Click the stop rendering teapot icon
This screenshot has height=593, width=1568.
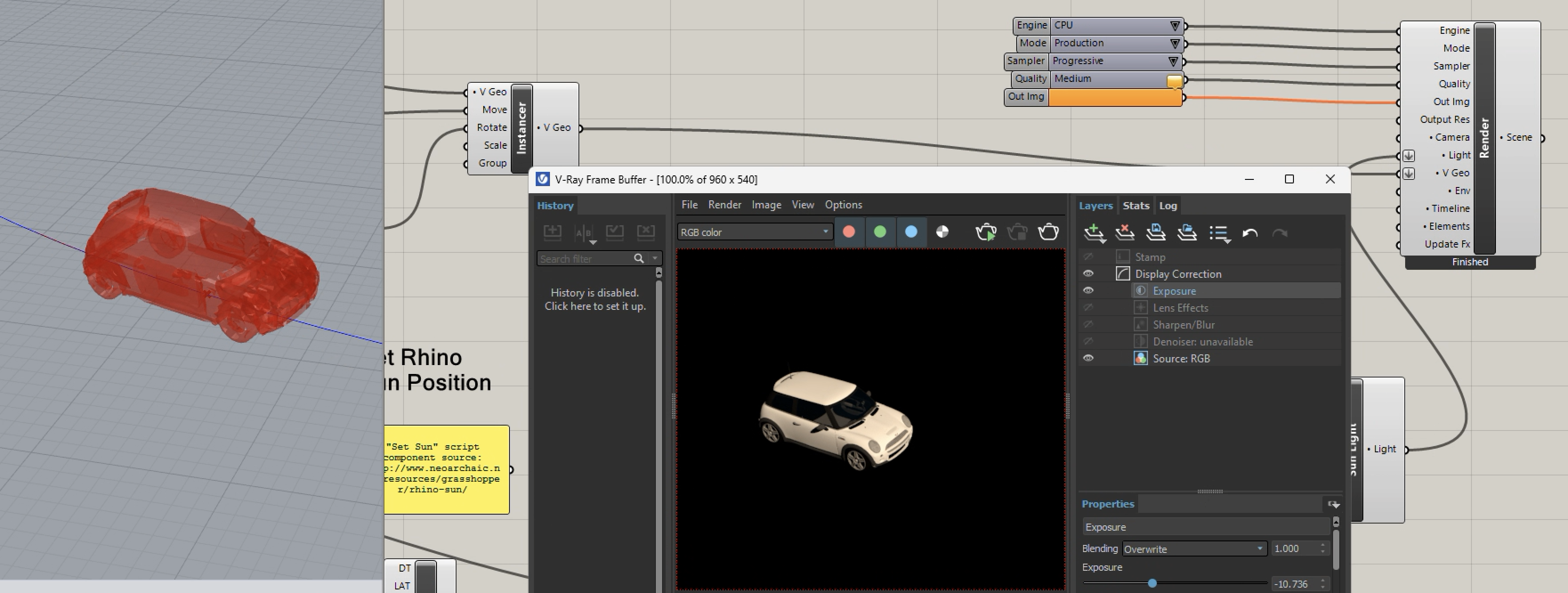(x=1017, y=232)
